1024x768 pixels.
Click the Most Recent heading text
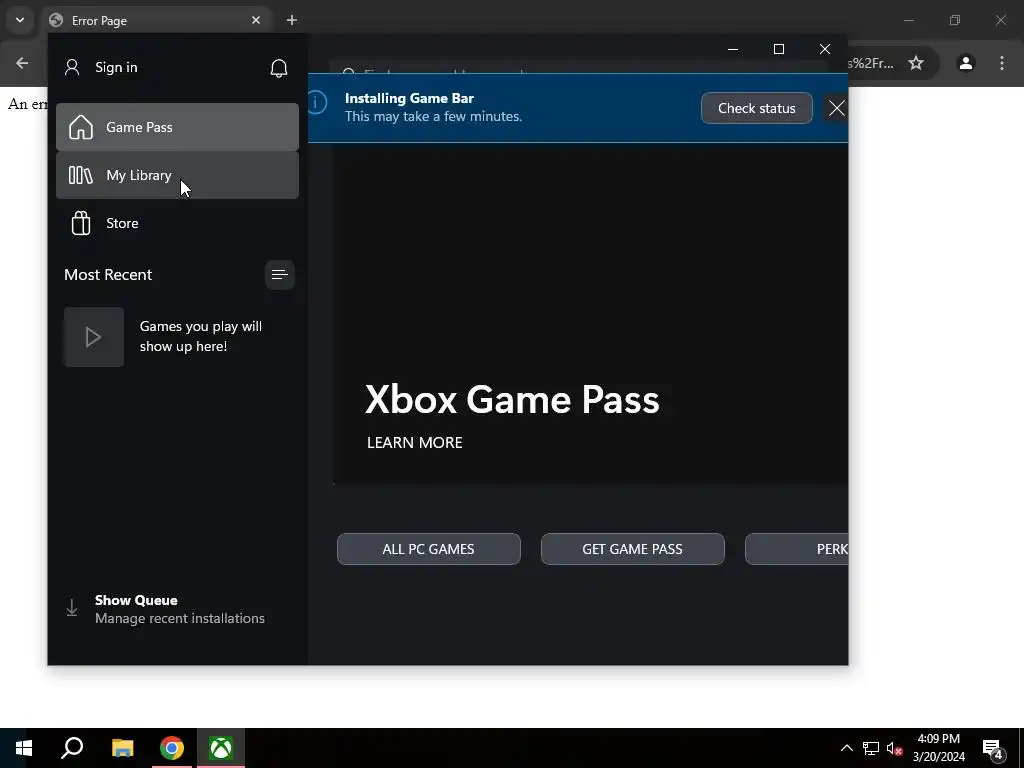click(108, 275)
